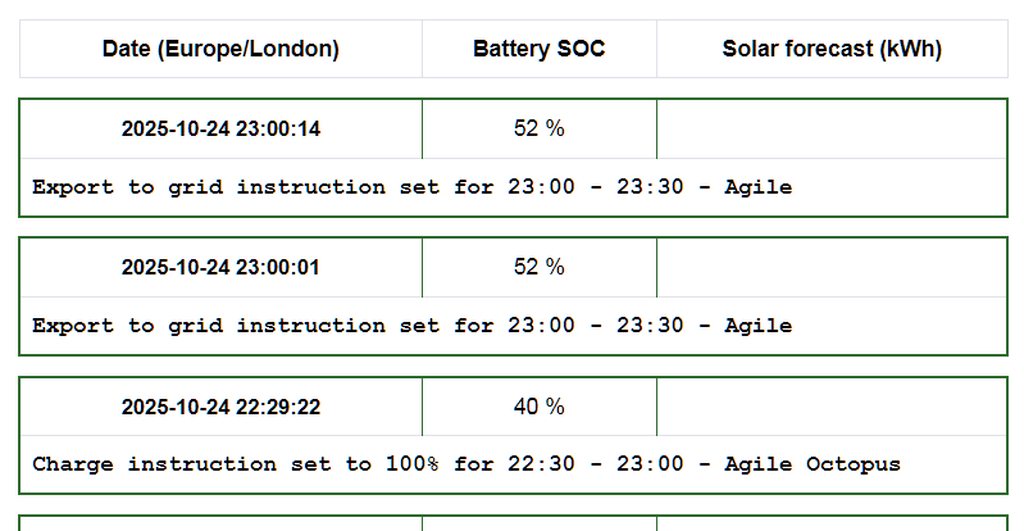Click the 'Agile Octopus' text
The height and width of the screenshot is (531, 1024).
812,464
